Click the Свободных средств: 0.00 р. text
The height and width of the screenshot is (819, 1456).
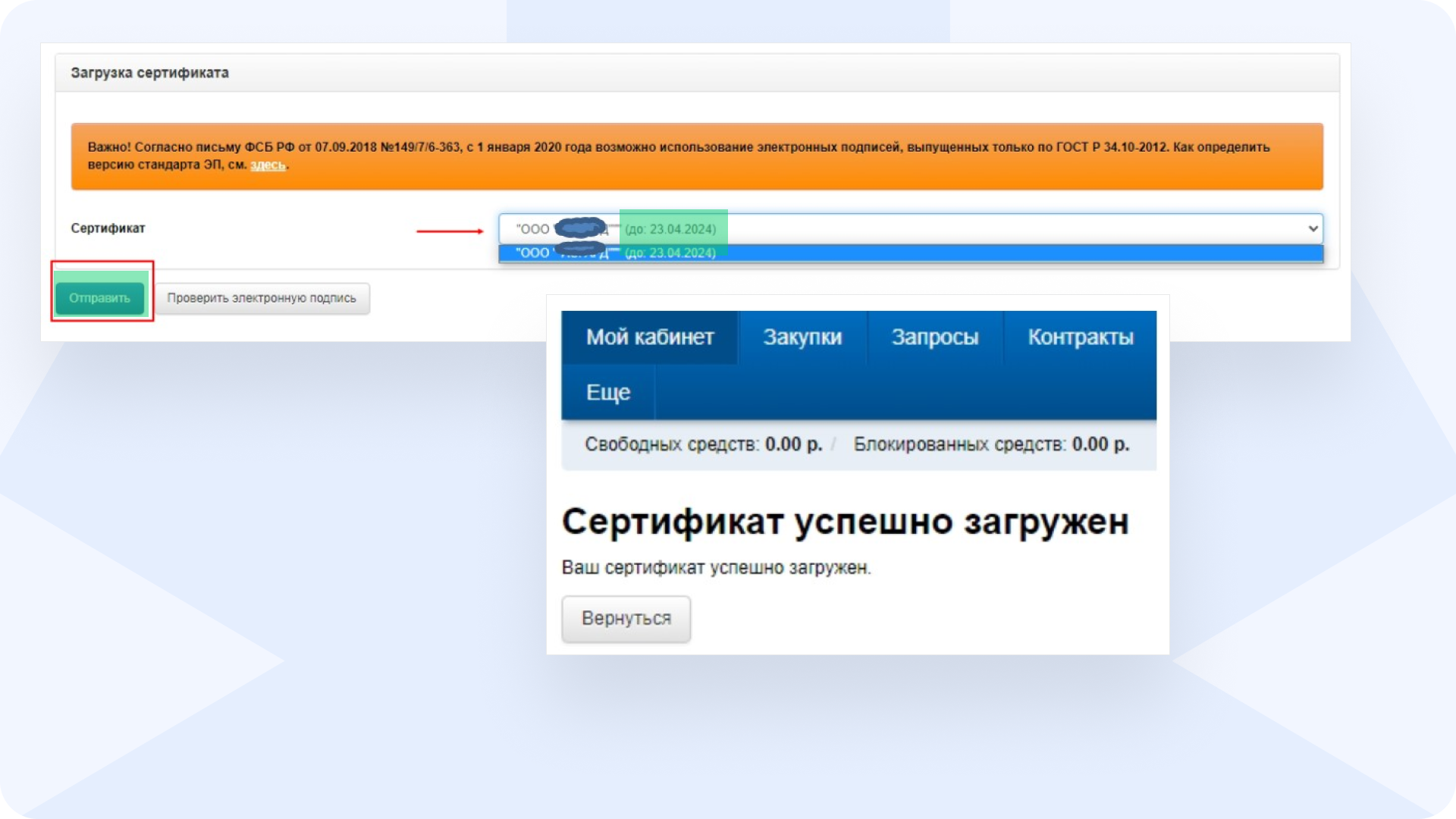tap(703, 444)
